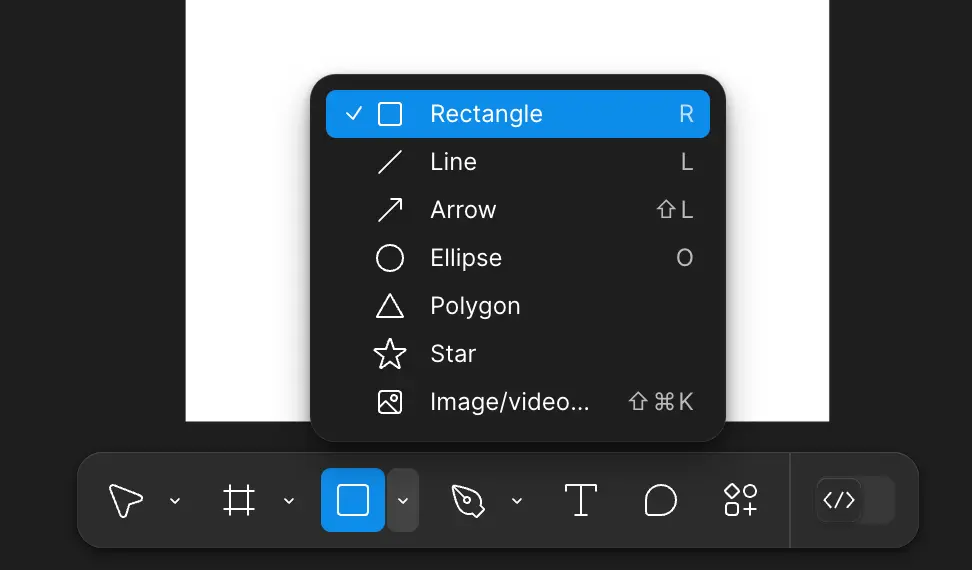Pick Star from the shape menu
This screenshot has height=570, width=972.
(x=453, y=354)
